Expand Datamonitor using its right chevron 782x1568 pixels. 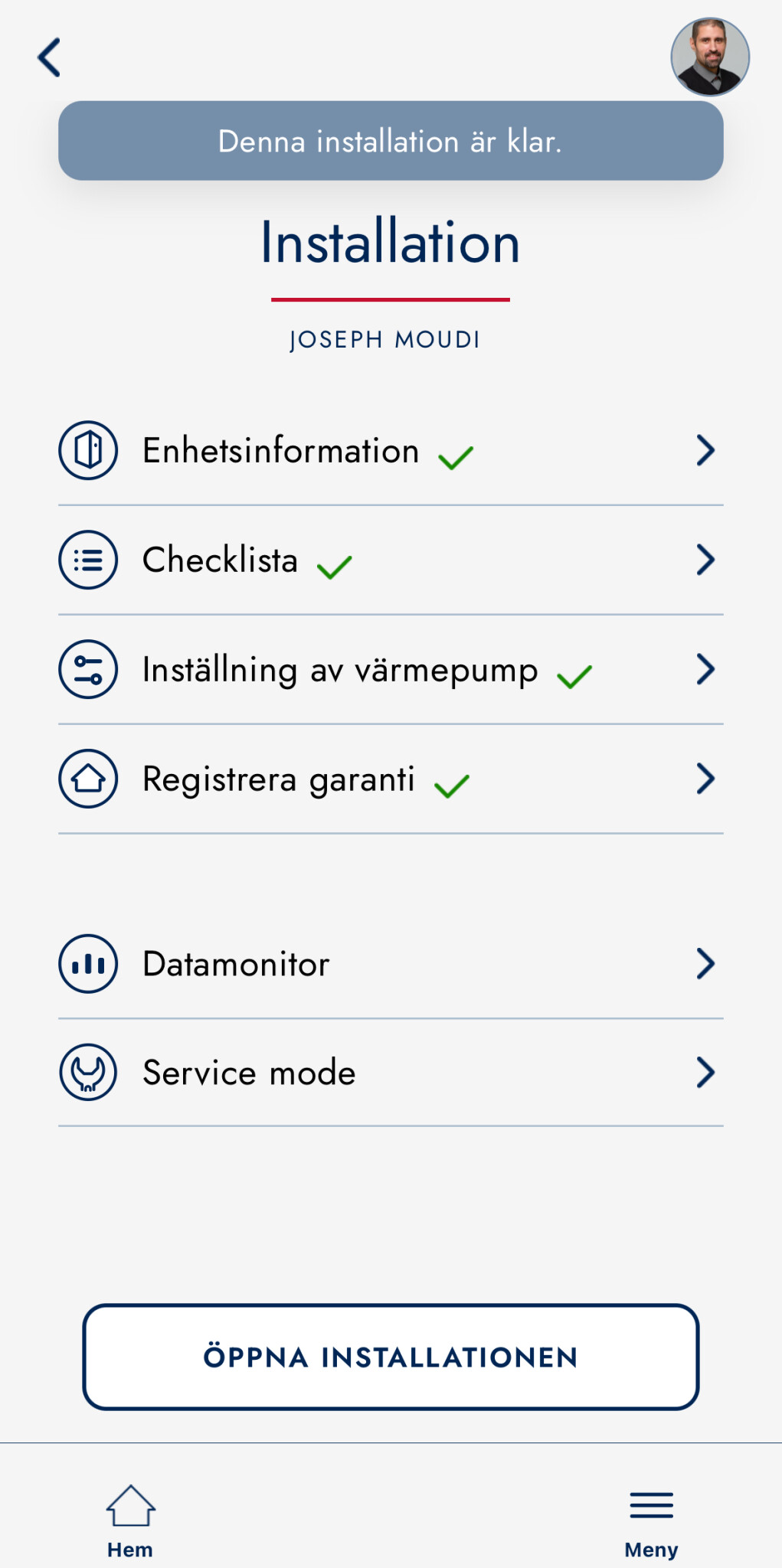[x=705, y=964]
